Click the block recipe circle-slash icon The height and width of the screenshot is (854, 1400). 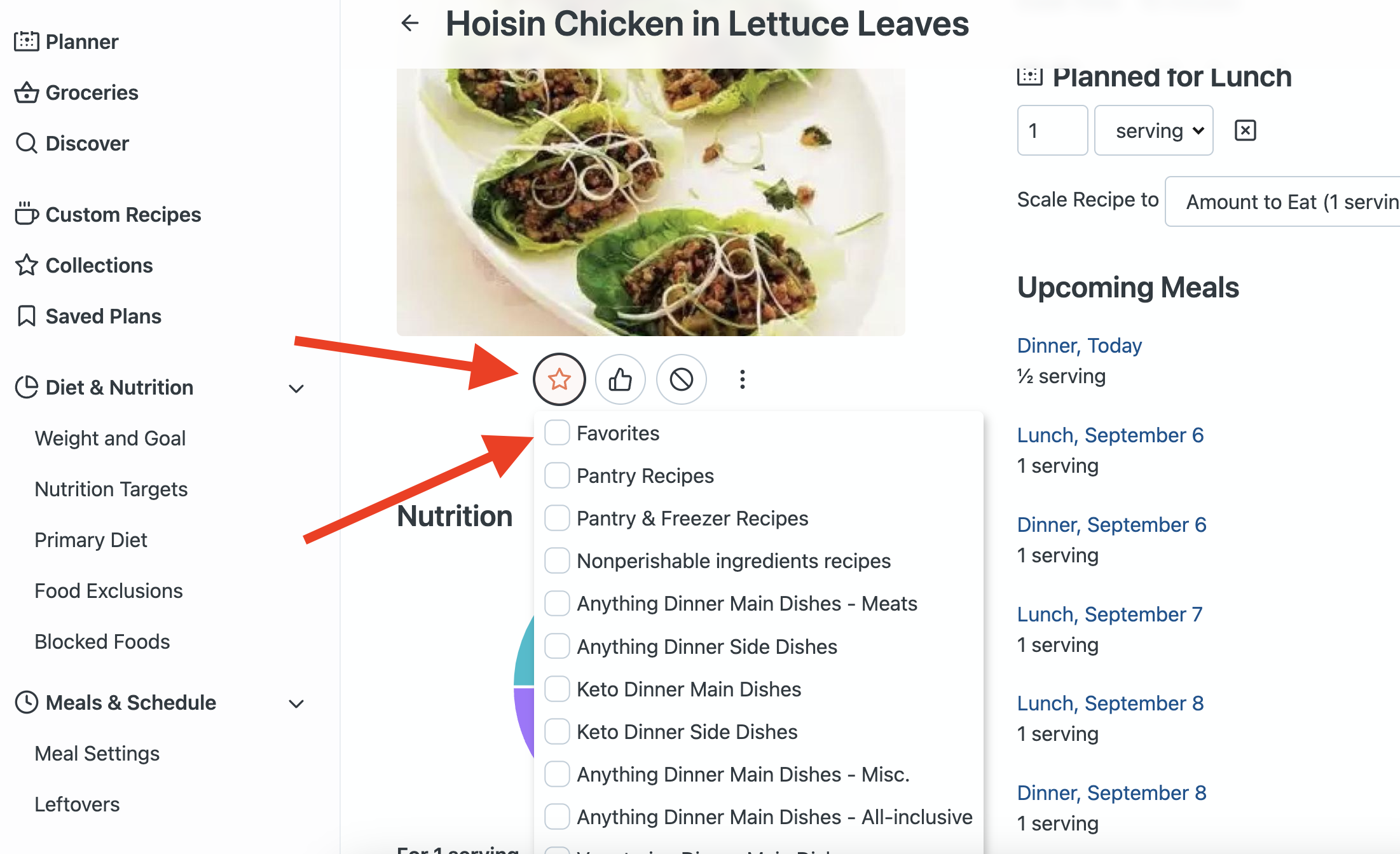click(681, 379)
